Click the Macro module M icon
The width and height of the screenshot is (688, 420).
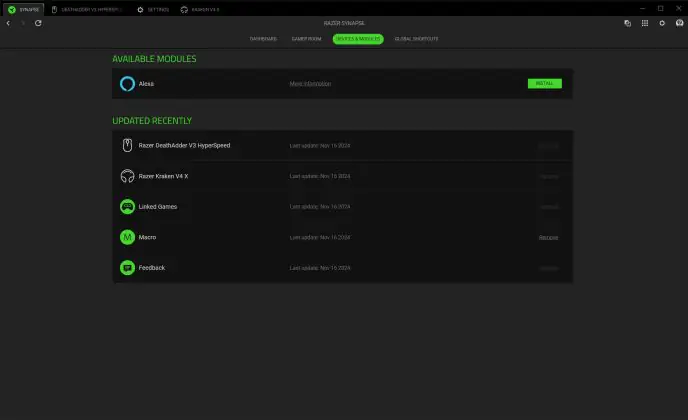[x=127, y=237]
